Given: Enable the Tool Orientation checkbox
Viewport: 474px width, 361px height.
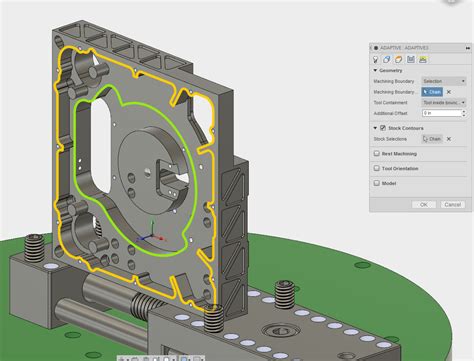Looking at the screenshot, I should (x=377, y=168).
